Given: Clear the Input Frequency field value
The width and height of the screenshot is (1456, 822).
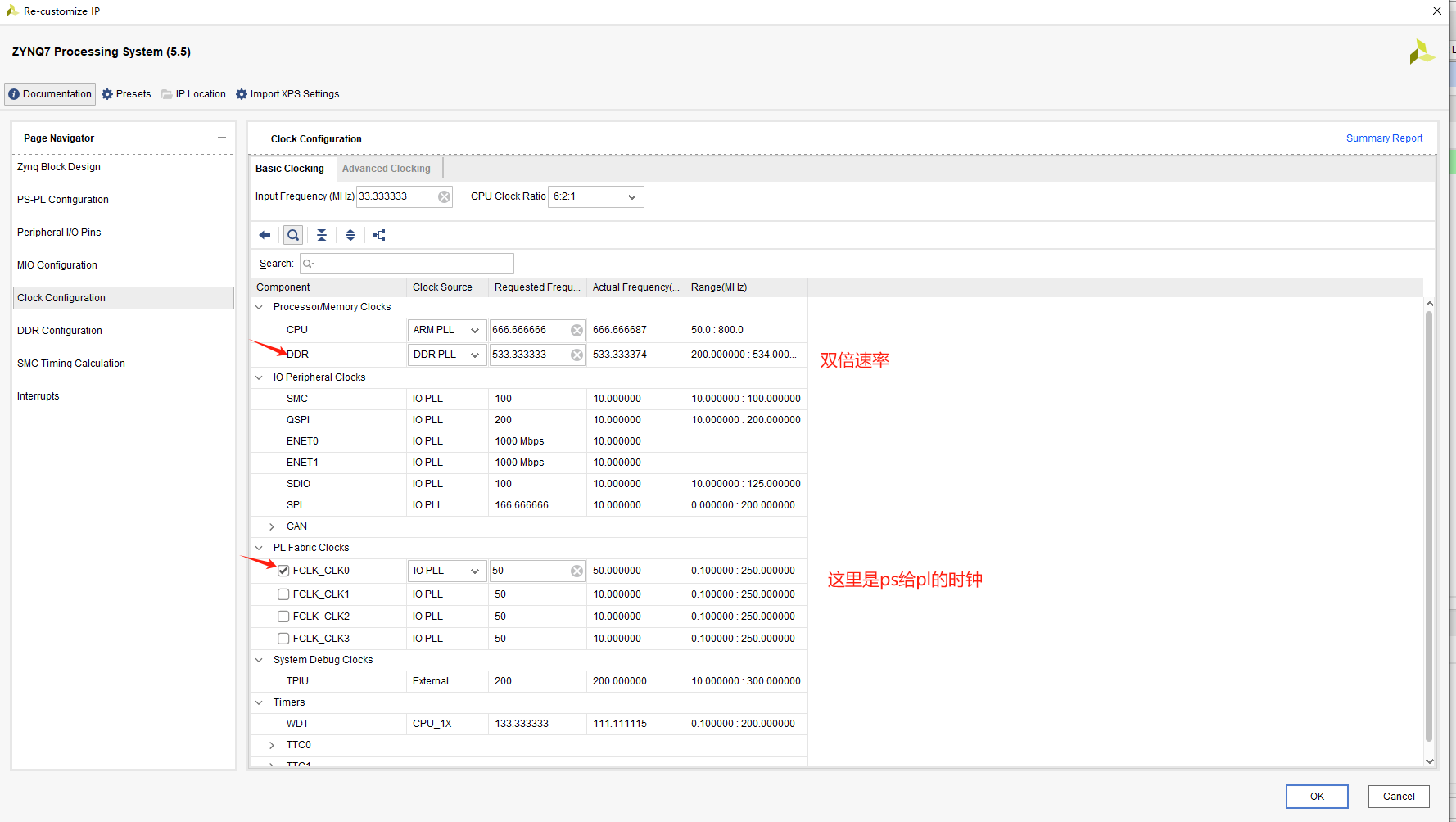Looking at the screenshot, I should (x=444, y=196).
